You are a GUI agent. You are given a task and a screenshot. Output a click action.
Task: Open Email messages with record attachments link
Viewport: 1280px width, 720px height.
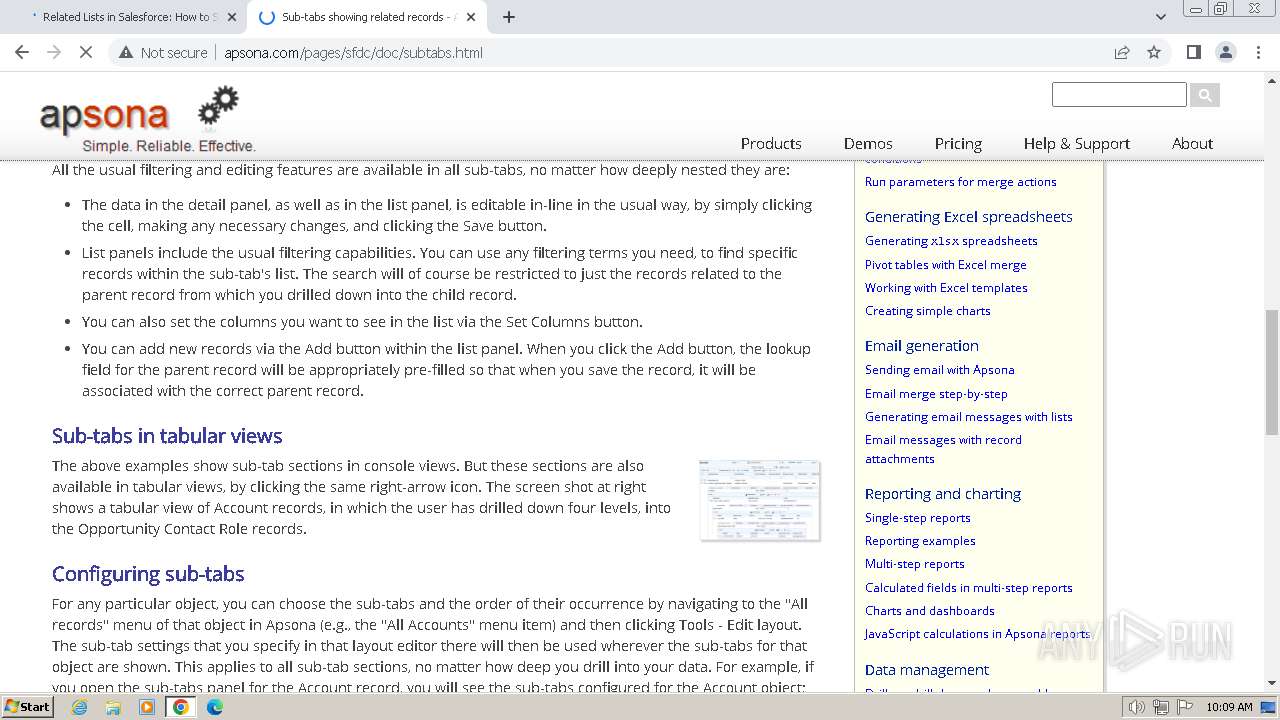tap(943, 449)
